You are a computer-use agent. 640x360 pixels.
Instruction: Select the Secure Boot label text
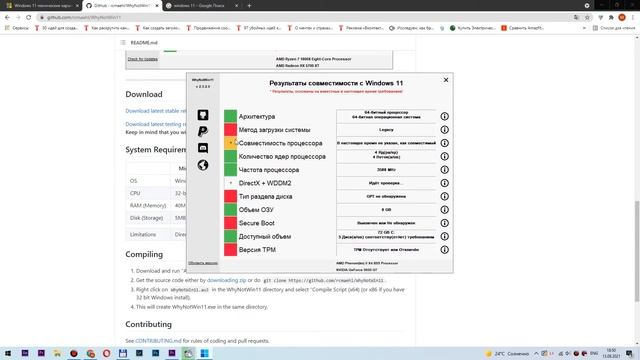click(x=257, y=223)
